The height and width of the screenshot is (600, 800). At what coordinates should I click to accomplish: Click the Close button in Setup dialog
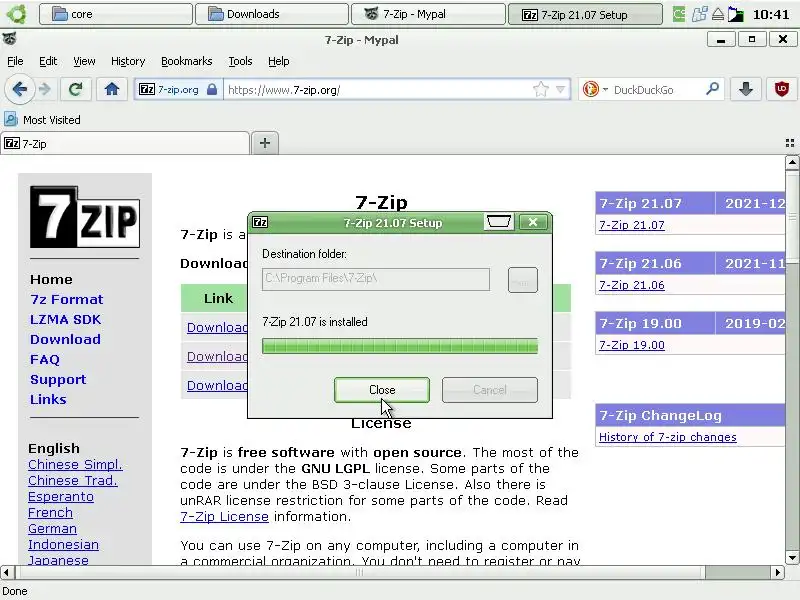point(382,390)
